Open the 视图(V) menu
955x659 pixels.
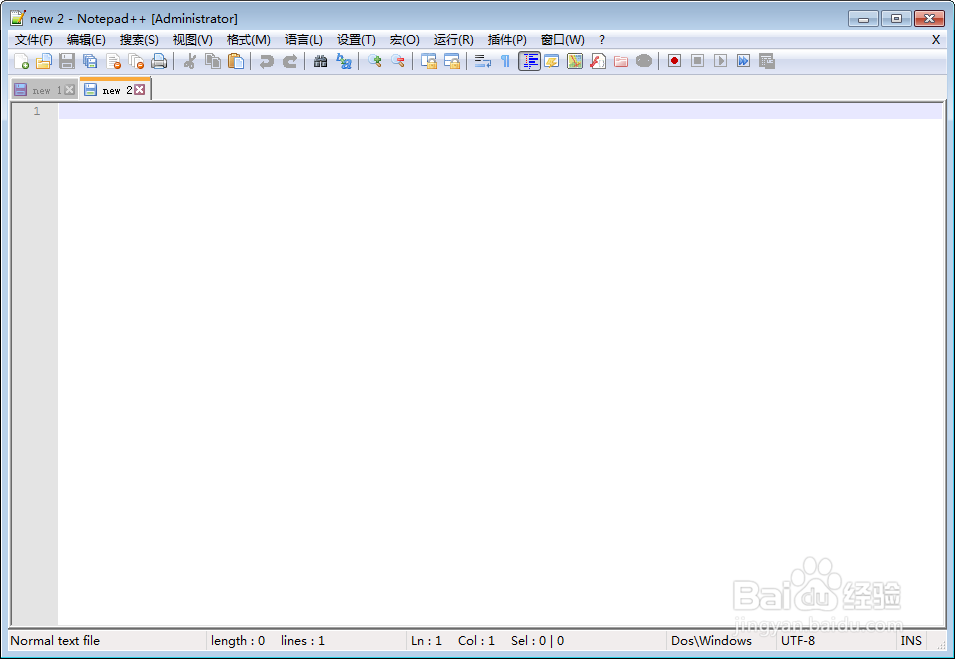click(x=192, y=40)
